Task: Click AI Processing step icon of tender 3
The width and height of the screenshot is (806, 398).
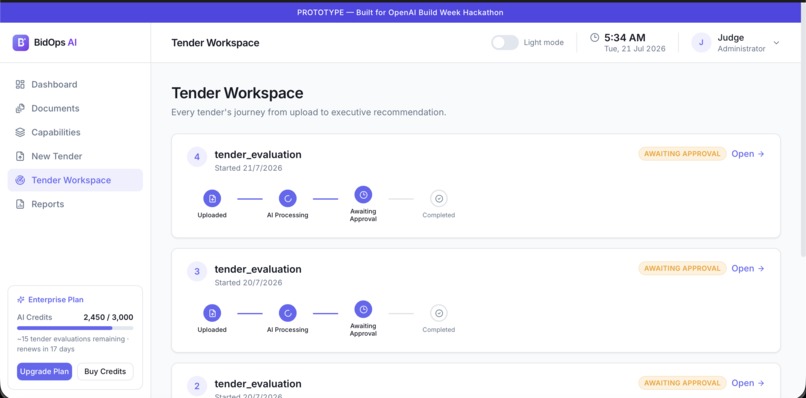Action: 287,313
